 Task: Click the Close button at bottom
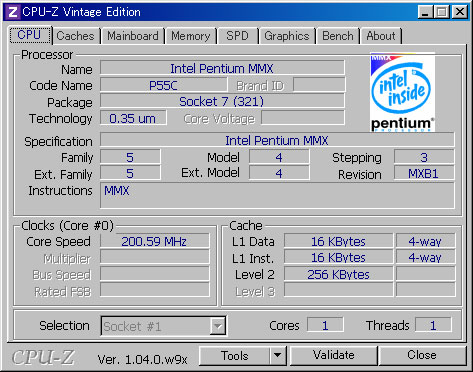(x=422, y=356)
